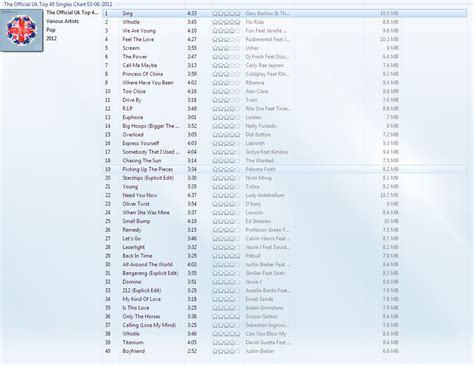The width and height of the screenshot is (474, 365).
Task: Select the track "All Around The World"
Action: 147,265
